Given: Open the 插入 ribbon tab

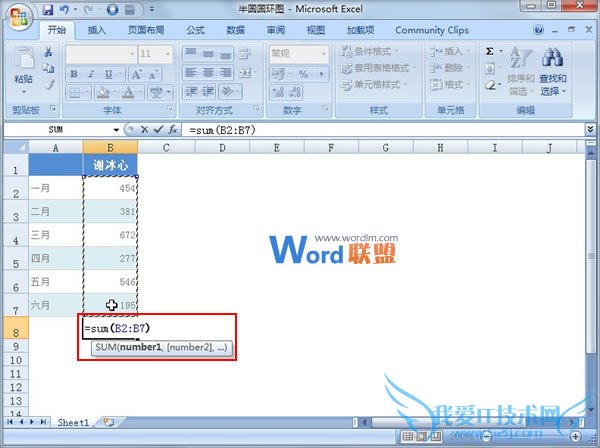Looking at the screenshot, I should click(x=96, y=30).
